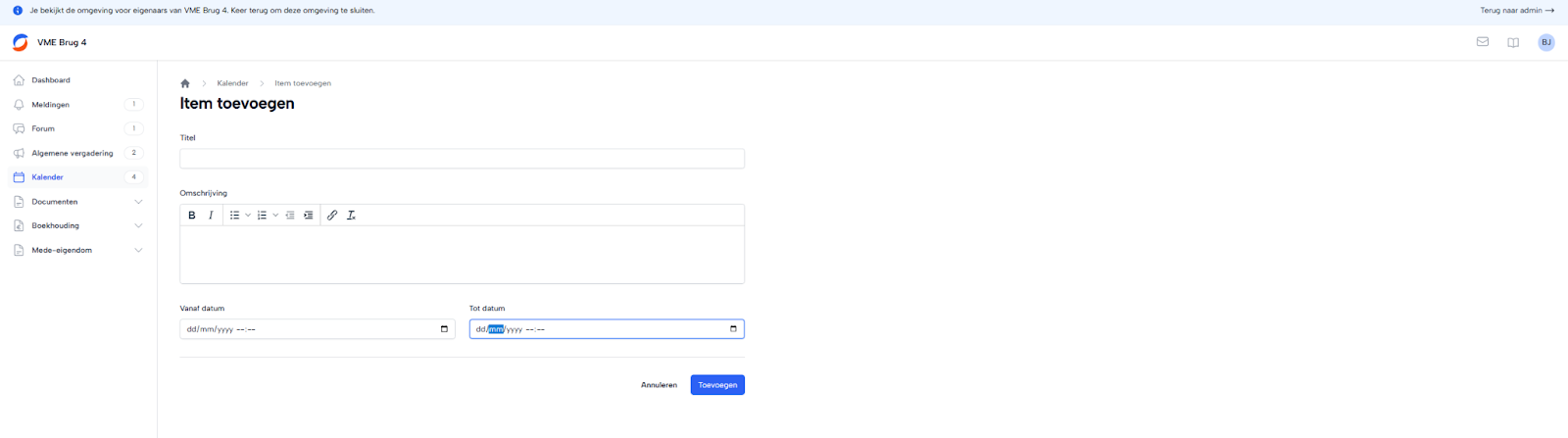Screen dimensions: 1568x438
Task: Expand the Documenten sidebar section
Action: click(x=138, y=202)
